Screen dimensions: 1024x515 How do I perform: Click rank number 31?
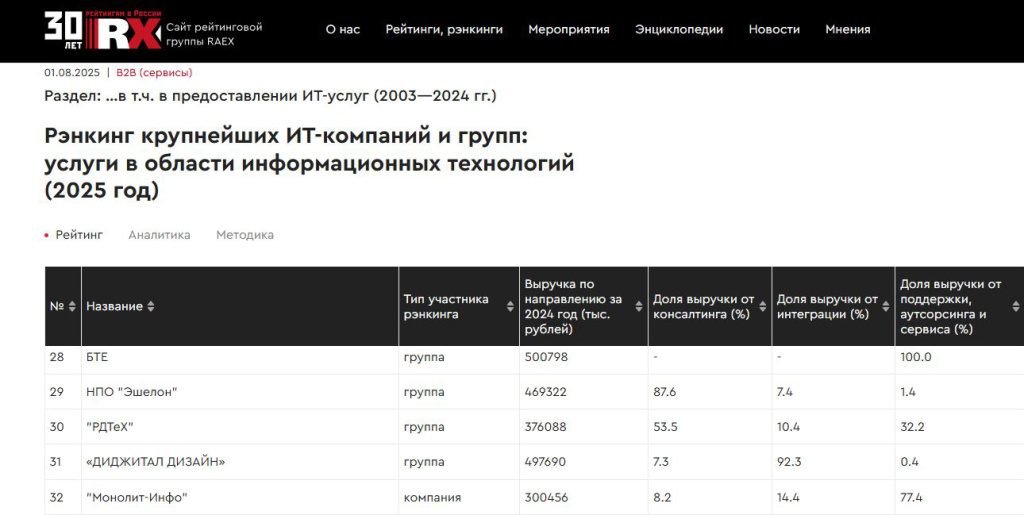coord(56,461)
